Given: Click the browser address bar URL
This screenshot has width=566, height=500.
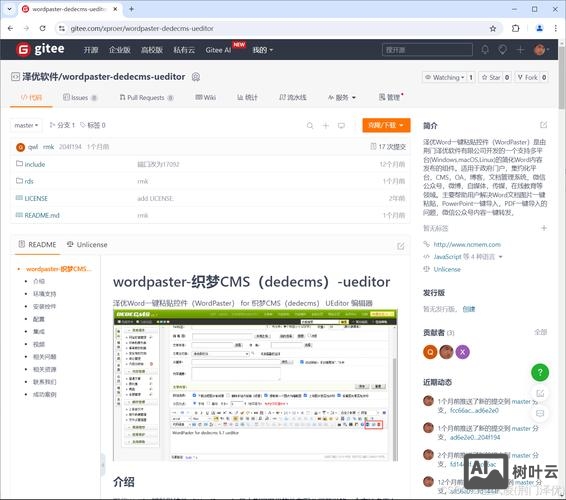Looking at the screenshot, I should pyautogui.click(x=142, y=29).
